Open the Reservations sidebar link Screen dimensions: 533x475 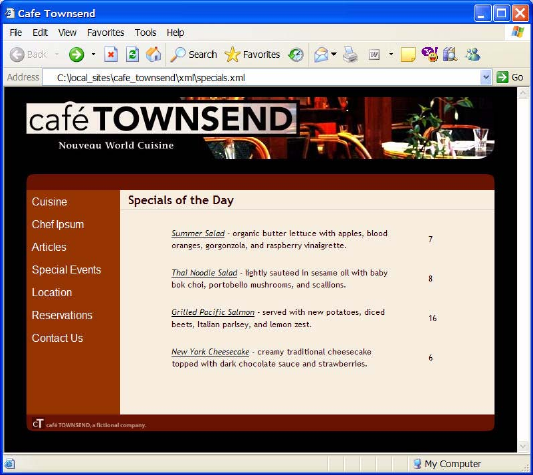[62, 315]
